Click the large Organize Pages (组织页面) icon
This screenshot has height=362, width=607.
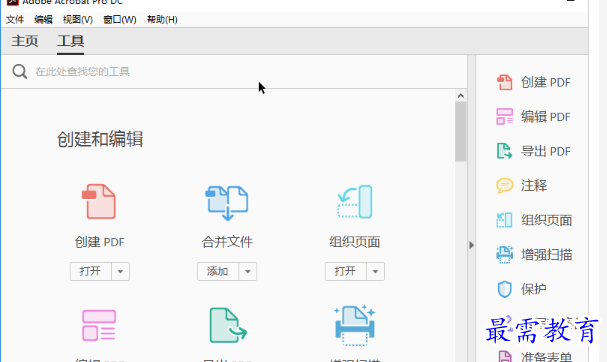point(355,201)
